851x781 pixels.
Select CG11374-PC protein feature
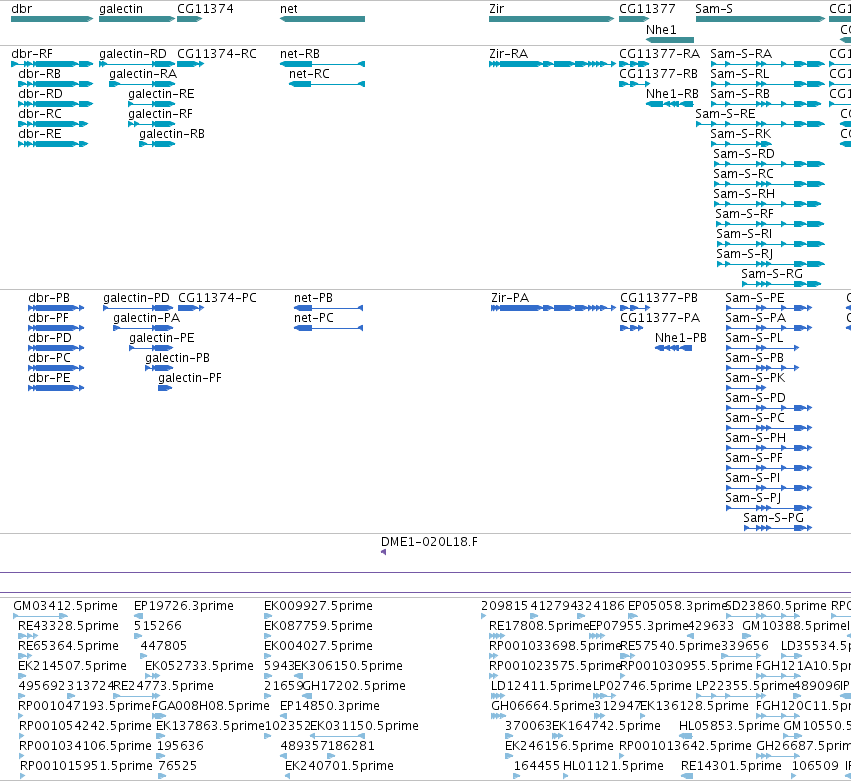(191, 308)
